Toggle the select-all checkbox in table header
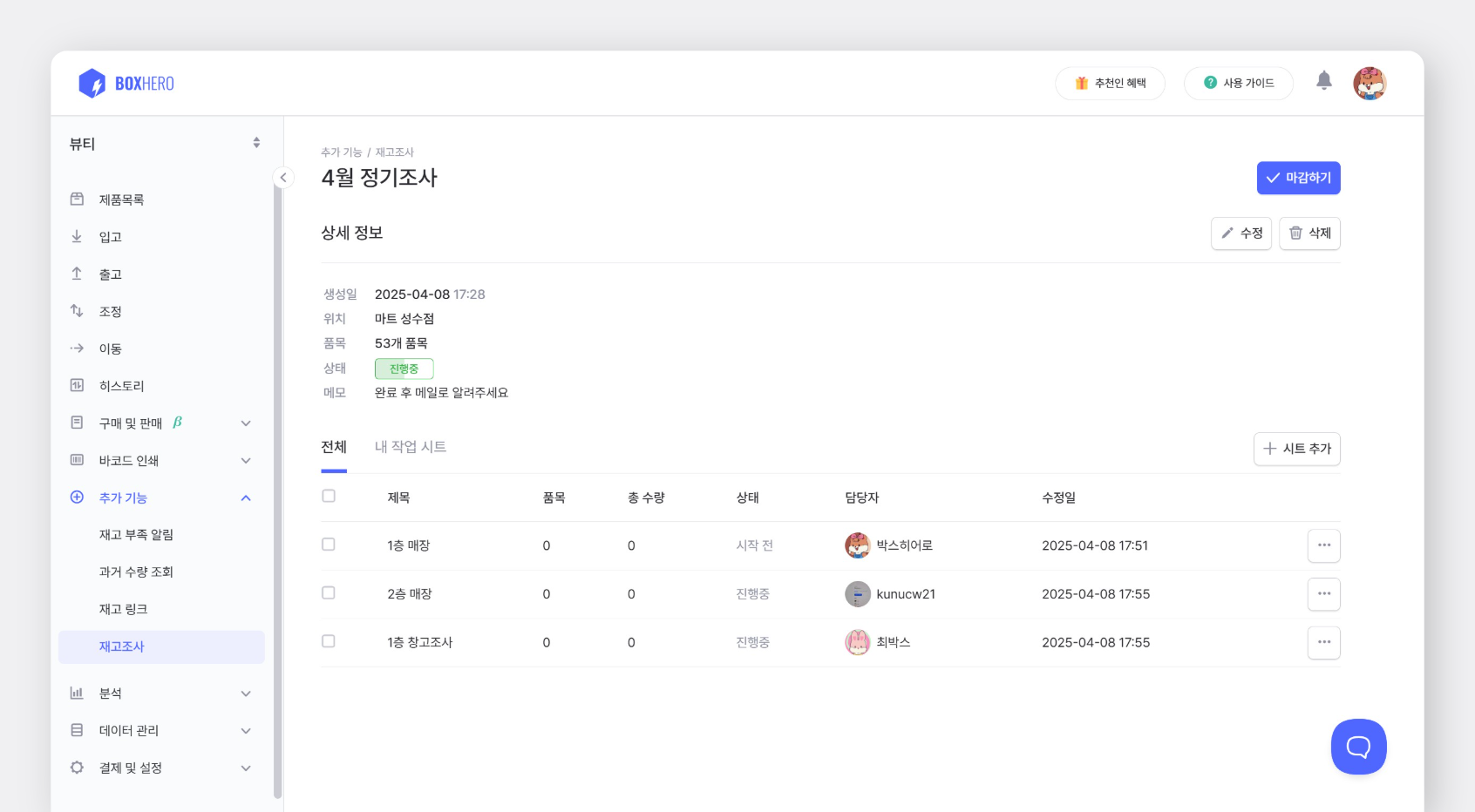This screenshot has height=812, width=1475. click(329, 496)
